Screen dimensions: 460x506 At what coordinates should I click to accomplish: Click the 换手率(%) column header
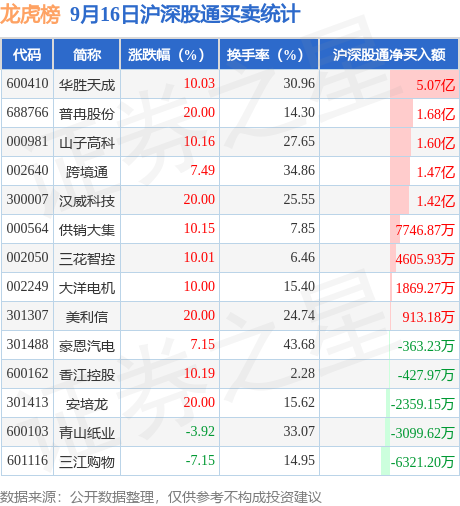tap(269, 54)
